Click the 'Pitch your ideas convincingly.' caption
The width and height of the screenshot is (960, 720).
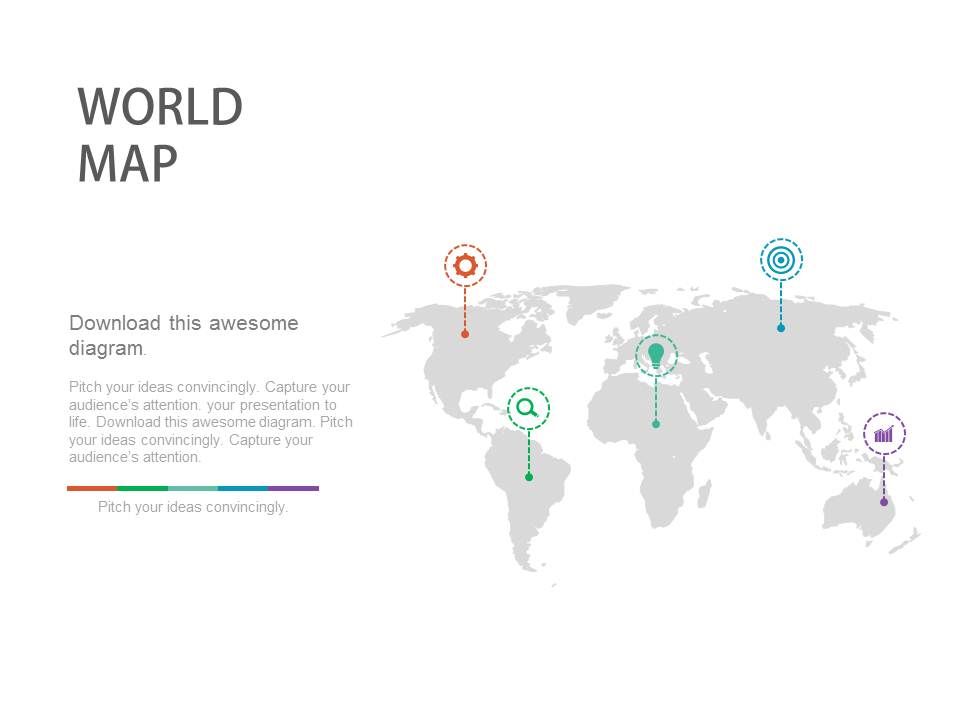point(193,507)
